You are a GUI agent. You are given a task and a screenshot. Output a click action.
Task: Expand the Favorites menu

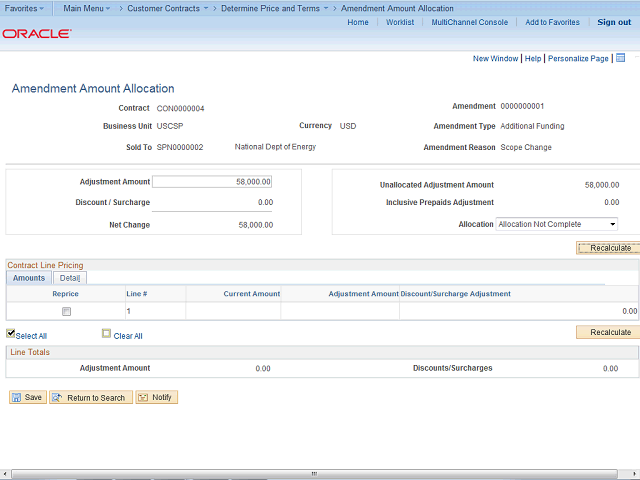pos(24,8)
